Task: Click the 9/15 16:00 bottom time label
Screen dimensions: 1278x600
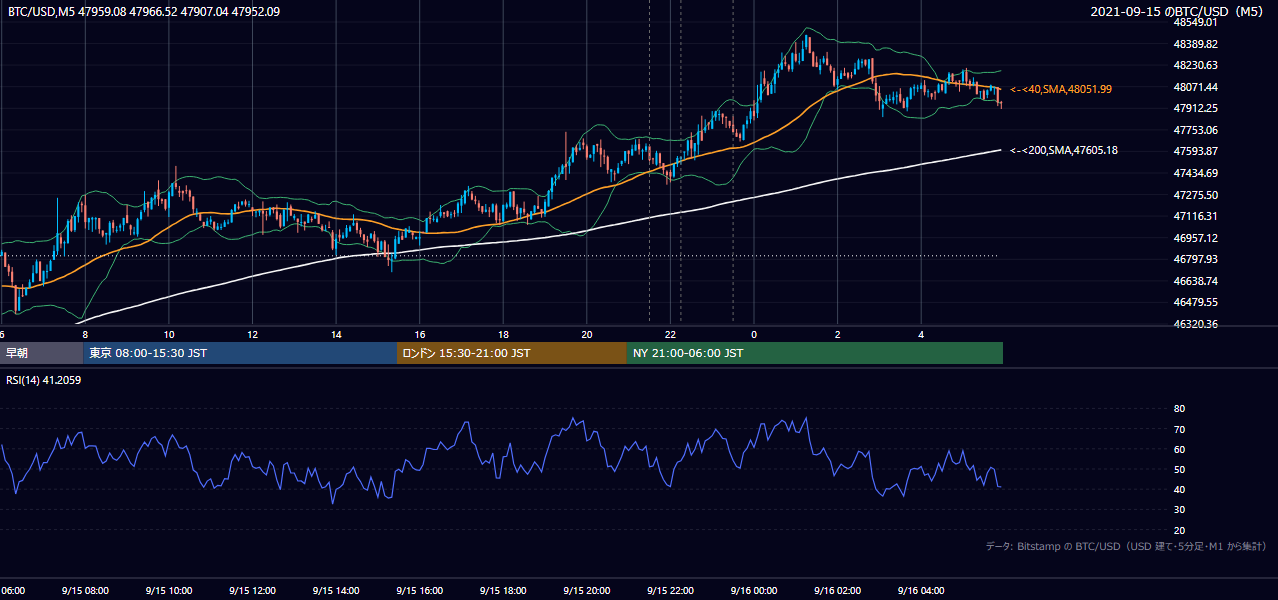Action: click(419, 590)
